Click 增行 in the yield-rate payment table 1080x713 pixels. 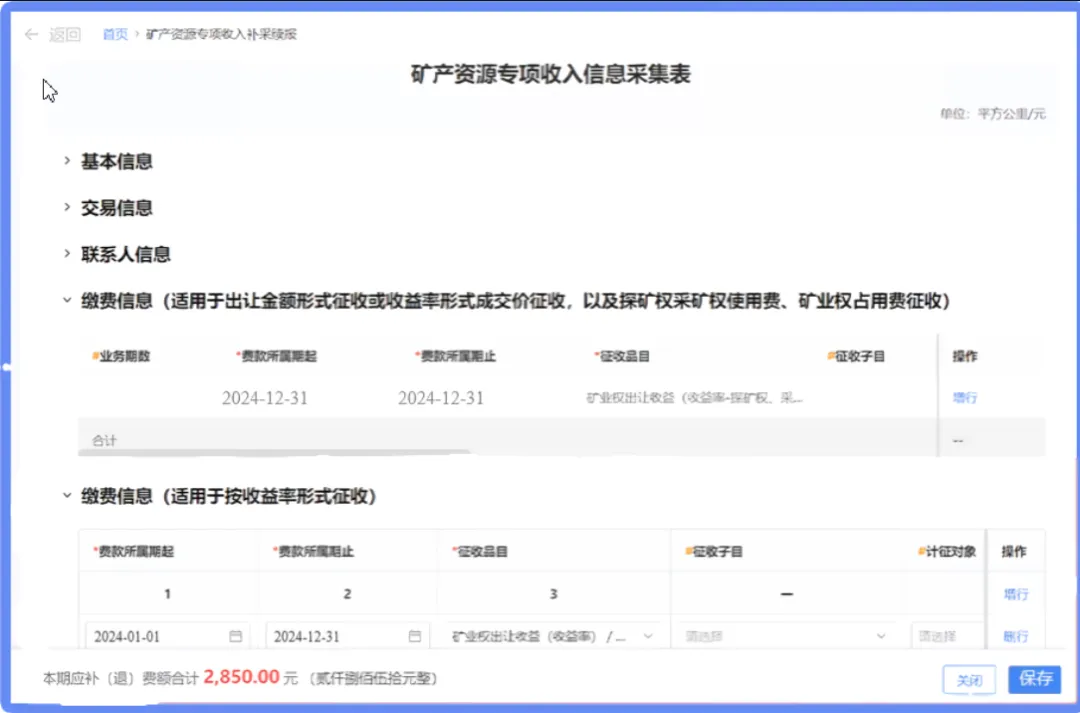(1015, 594)
